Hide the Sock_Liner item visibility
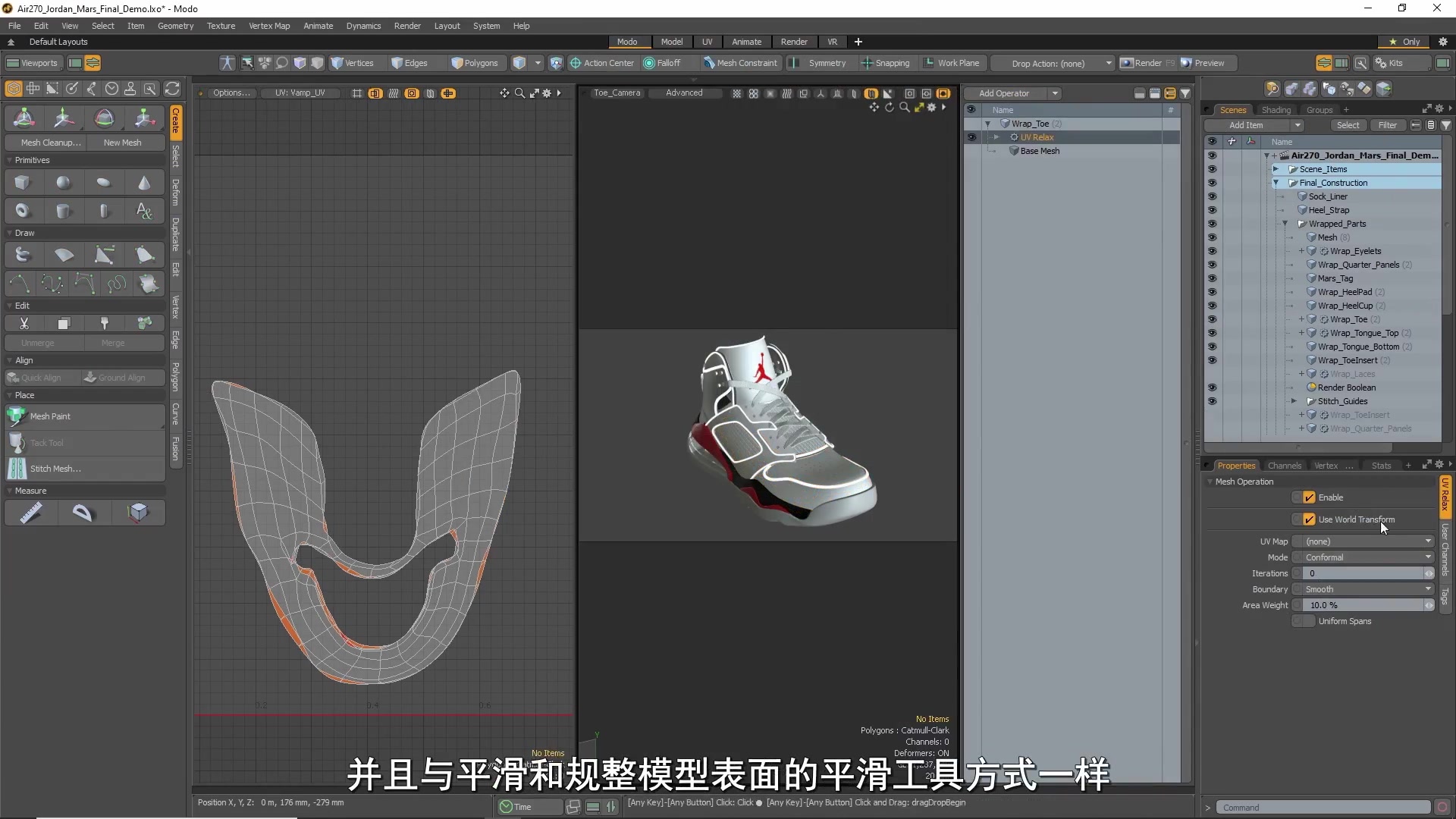The height and width of the screenshot is (819, 1456). (1213, 196)
